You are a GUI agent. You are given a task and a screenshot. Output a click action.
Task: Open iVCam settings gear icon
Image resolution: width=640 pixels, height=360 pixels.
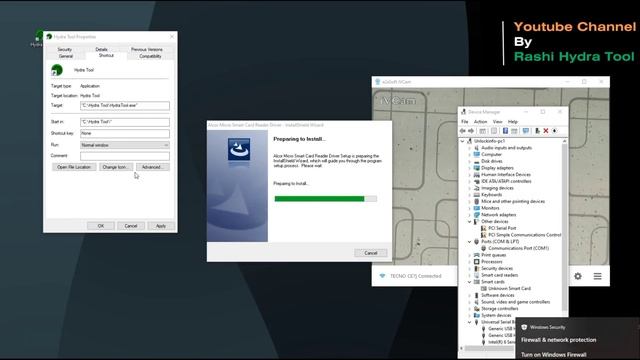(x=578, y=276)
